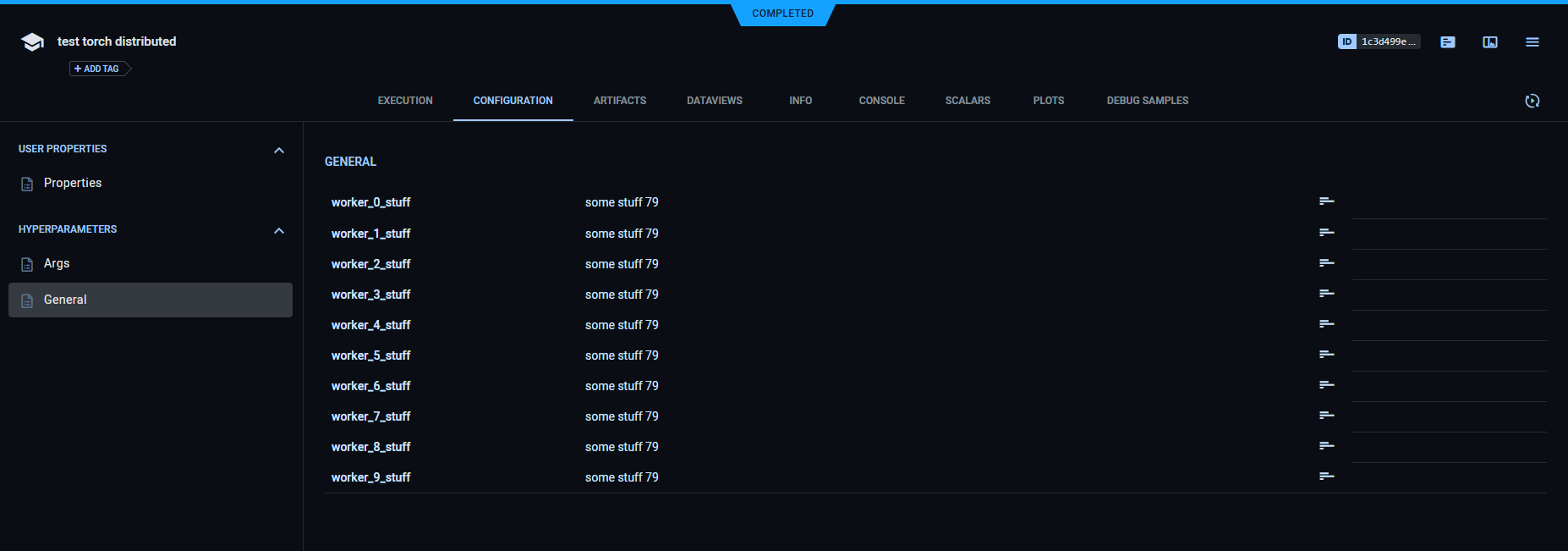Click description icon for worker_6_stuff row
Image resolution: width=1568 pixels, height=551 pixels.
point(1326,385)
